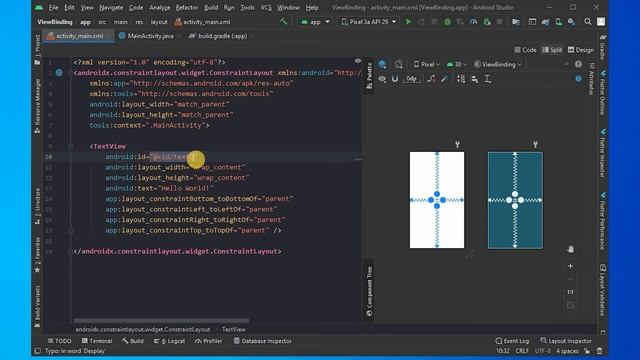Click the Clear Constraints icon

tap(431, 79)
